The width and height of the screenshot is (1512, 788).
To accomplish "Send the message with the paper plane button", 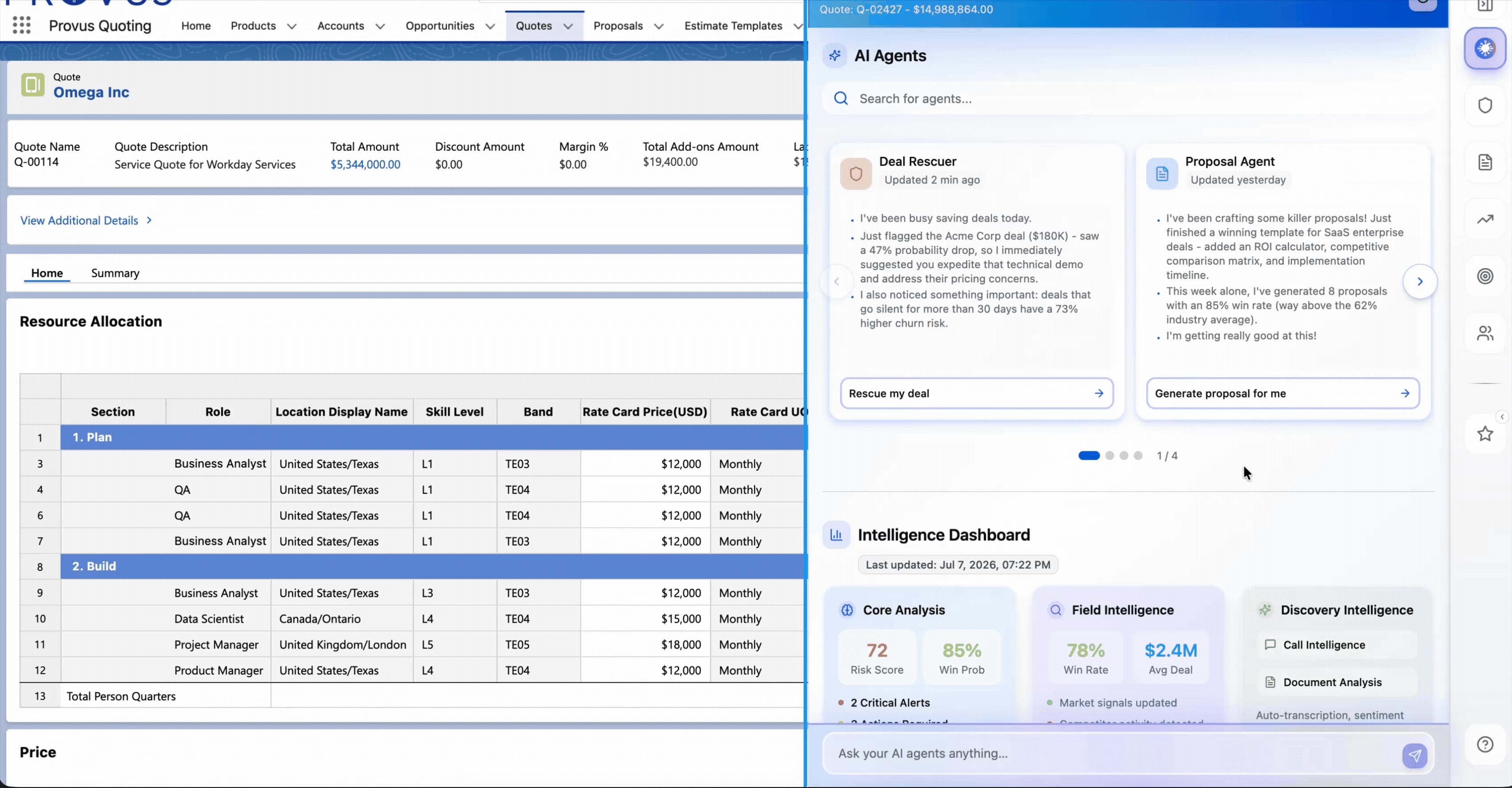I will [1415, 755].
